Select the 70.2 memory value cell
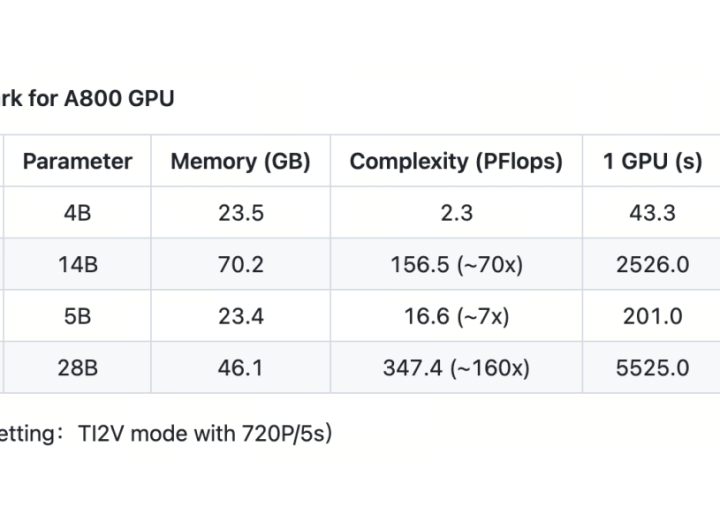The image size is (720, 530). (240, 265)
